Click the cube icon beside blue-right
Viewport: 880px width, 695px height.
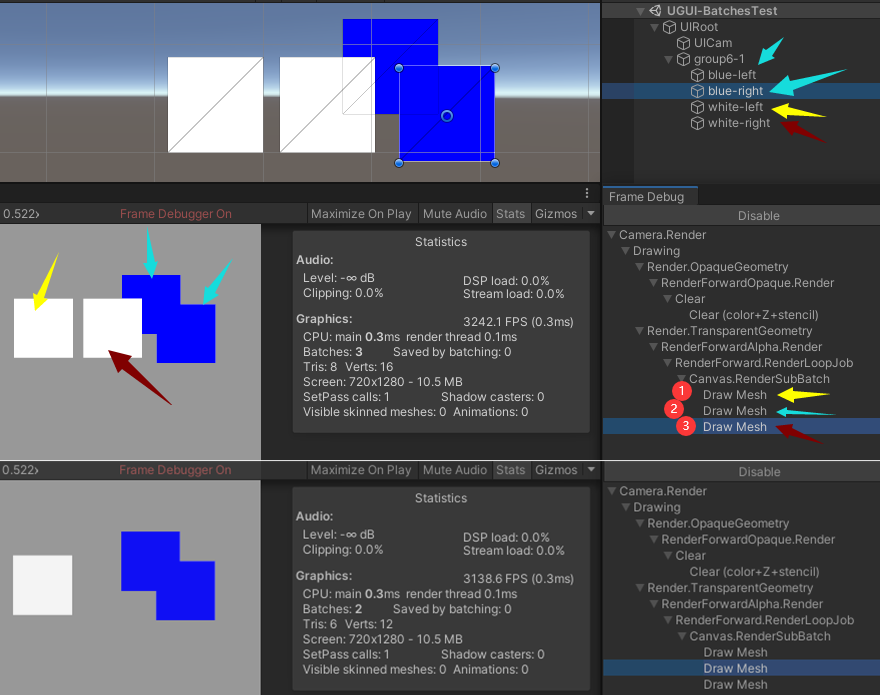point(697,91)
